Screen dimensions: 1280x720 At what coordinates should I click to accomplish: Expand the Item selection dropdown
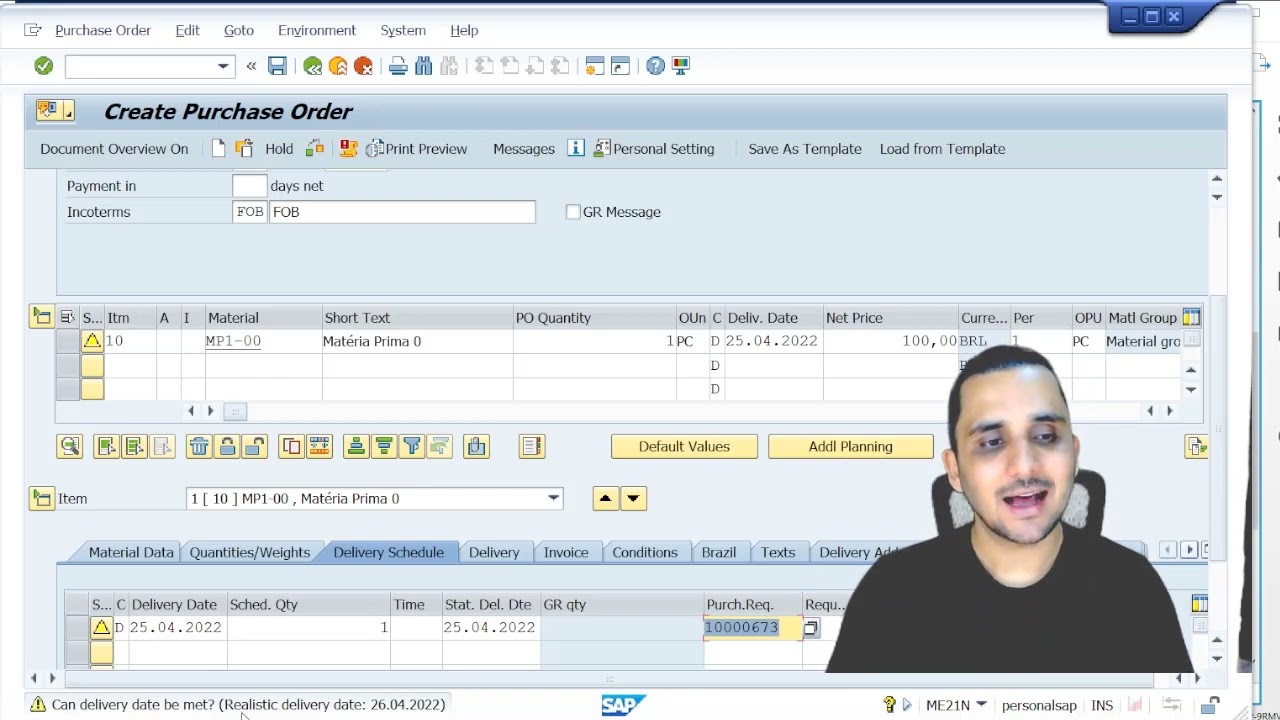553,498
